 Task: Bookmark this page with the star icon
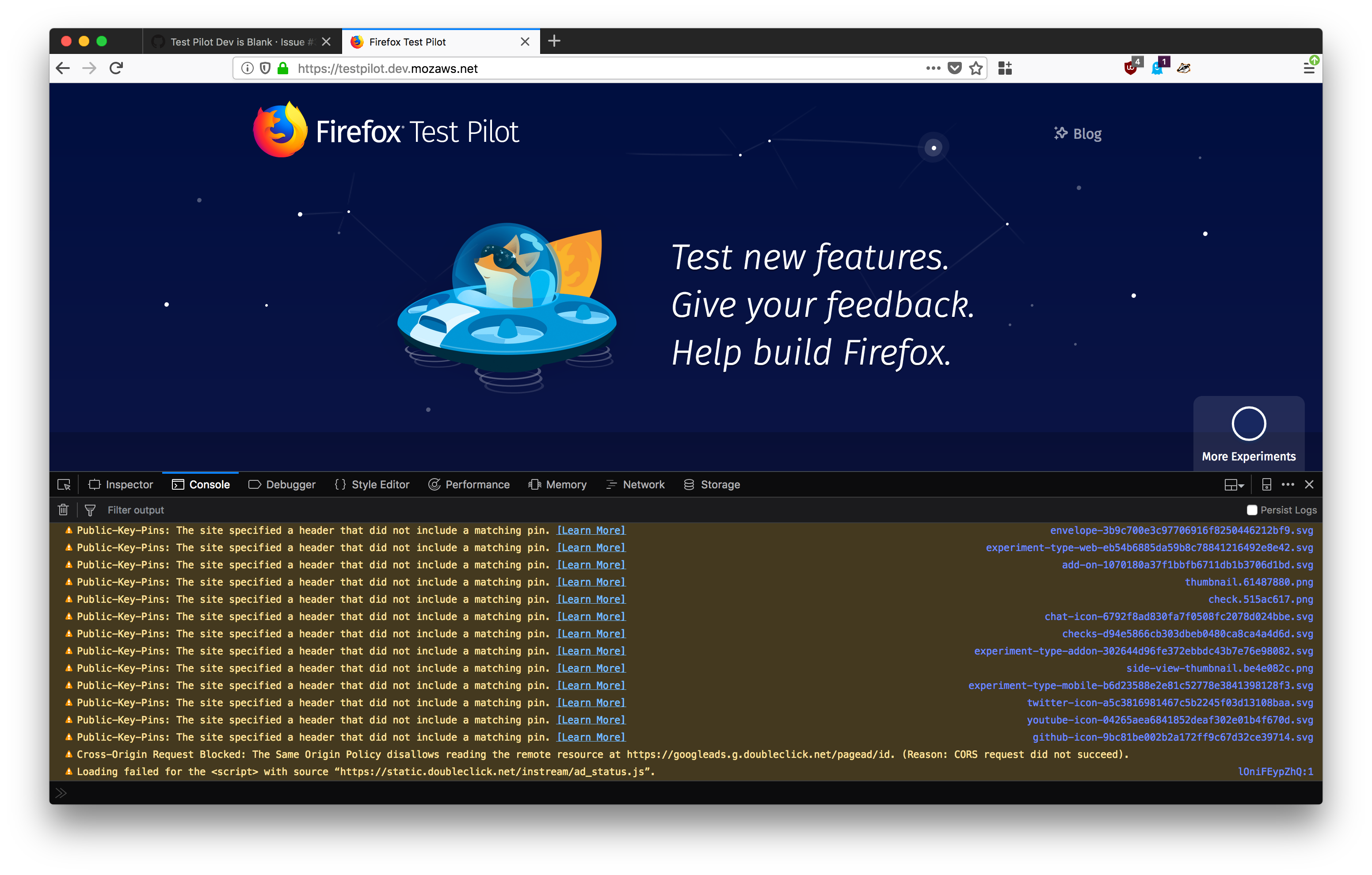click(976, 68)
